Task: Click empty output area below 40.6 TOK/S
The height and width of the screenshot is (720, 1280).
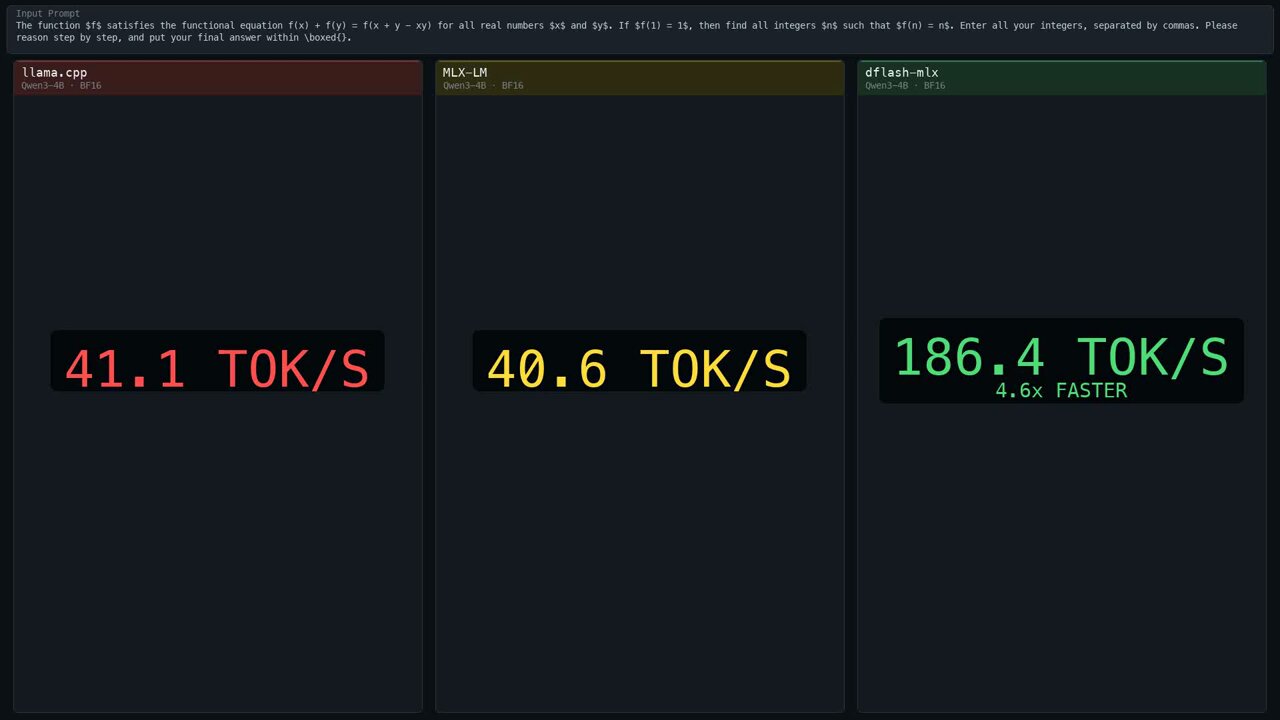Action: pyautogui.click(x=639, y=550)
